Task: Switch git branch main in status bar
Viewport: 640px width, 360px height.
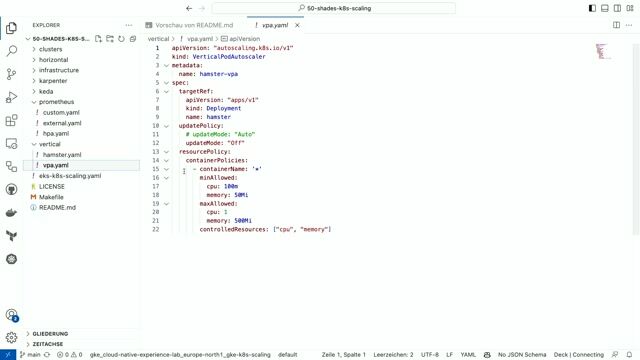Action: pyautogui.click(x=30, y=355)
